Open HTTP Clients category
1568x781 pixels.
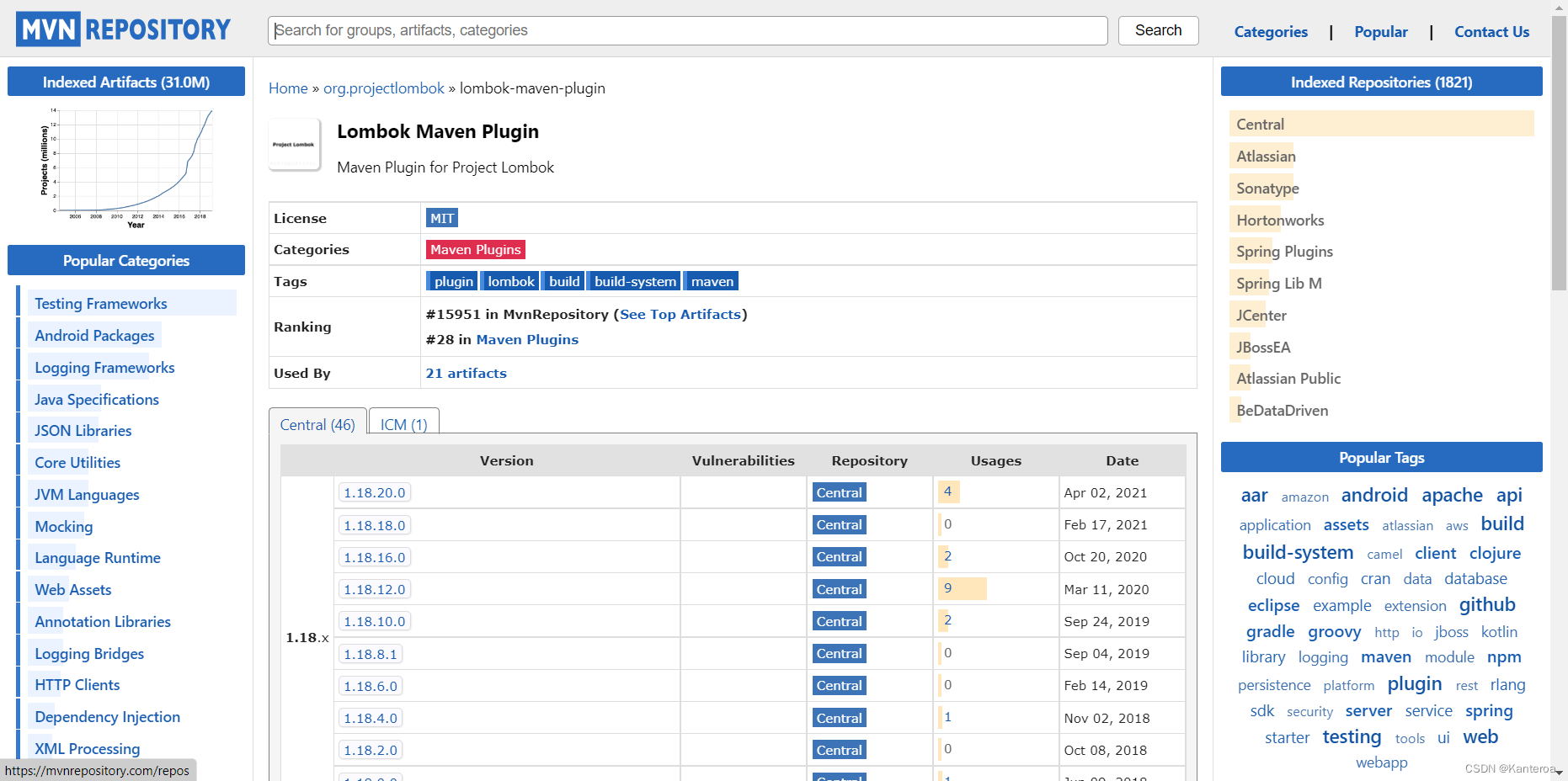pyautogui.click(x=77, y=685)
